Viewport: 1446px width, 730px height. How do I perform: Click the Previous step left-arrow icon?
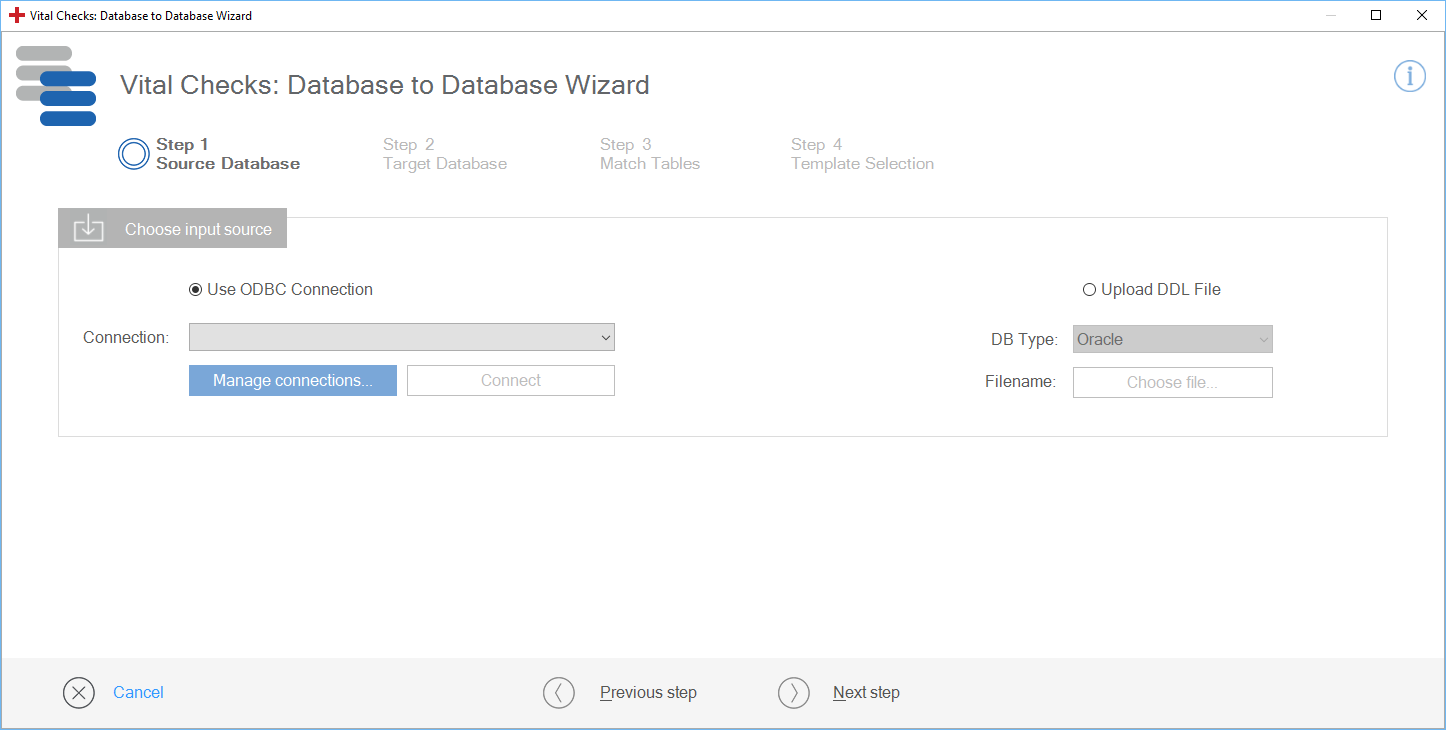[x=559, y=693]
